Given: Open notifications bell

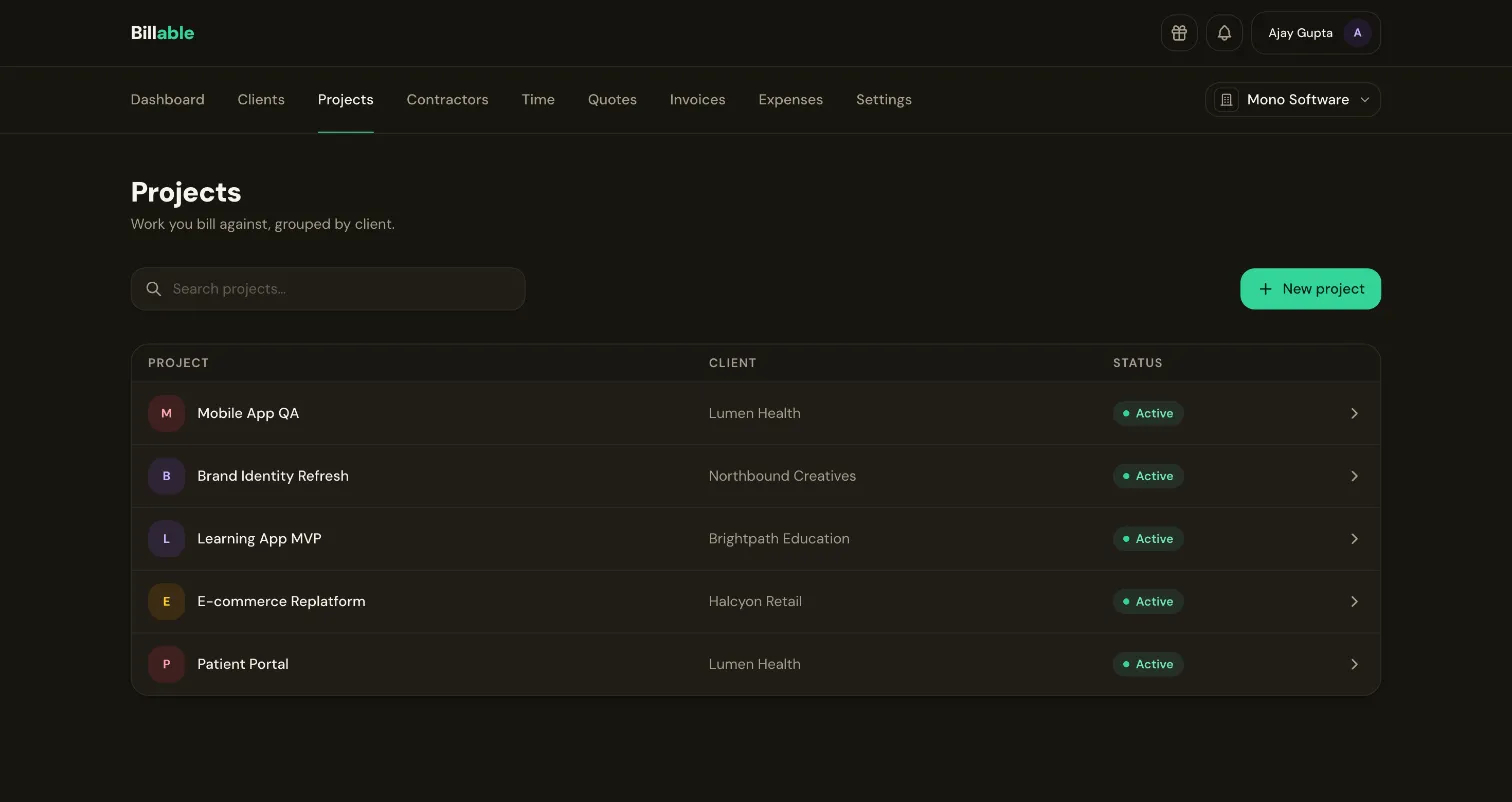Looking at the screenshot, I should (1224, 33).
